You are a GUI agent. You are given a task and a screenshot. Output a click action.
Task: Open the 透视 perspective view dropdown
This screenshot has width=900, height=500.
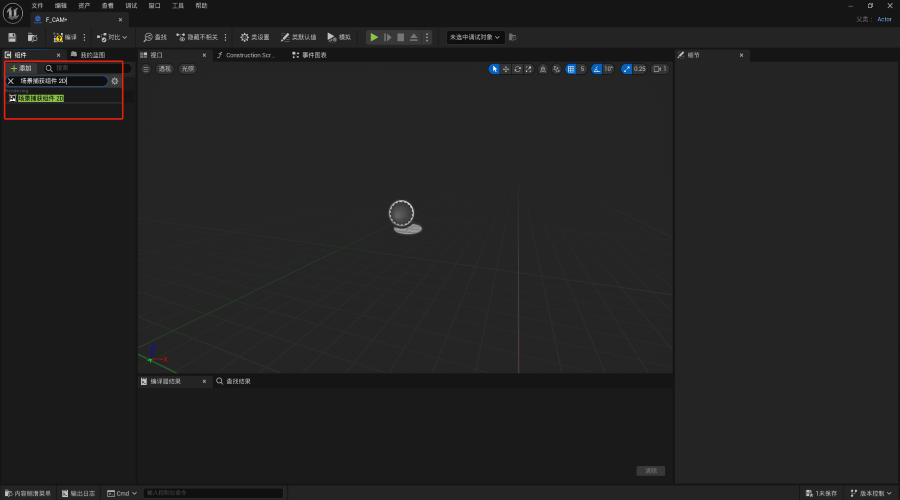pyautogui.click(x=165, y=69)
